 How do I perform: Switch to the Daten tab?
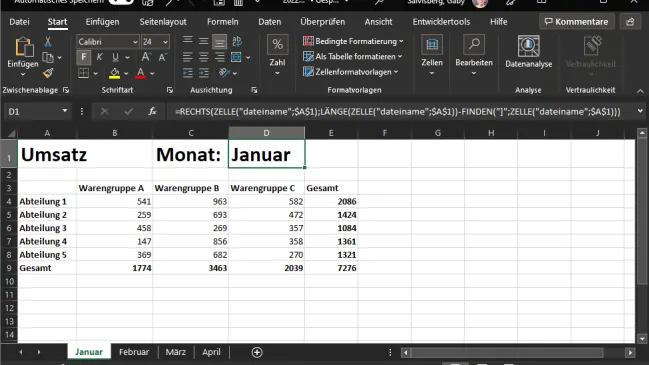coord(269,22)
